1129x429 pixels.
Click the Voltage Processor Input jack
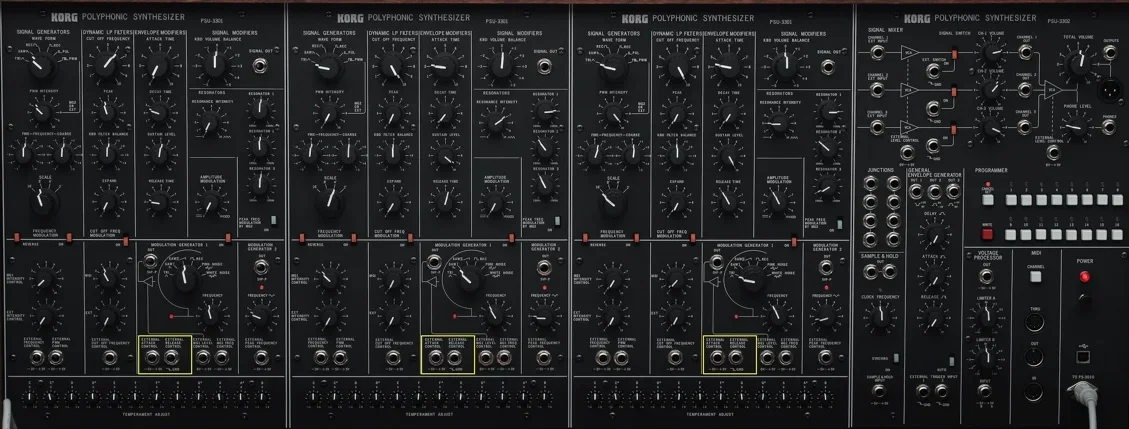tap(984, 391)
